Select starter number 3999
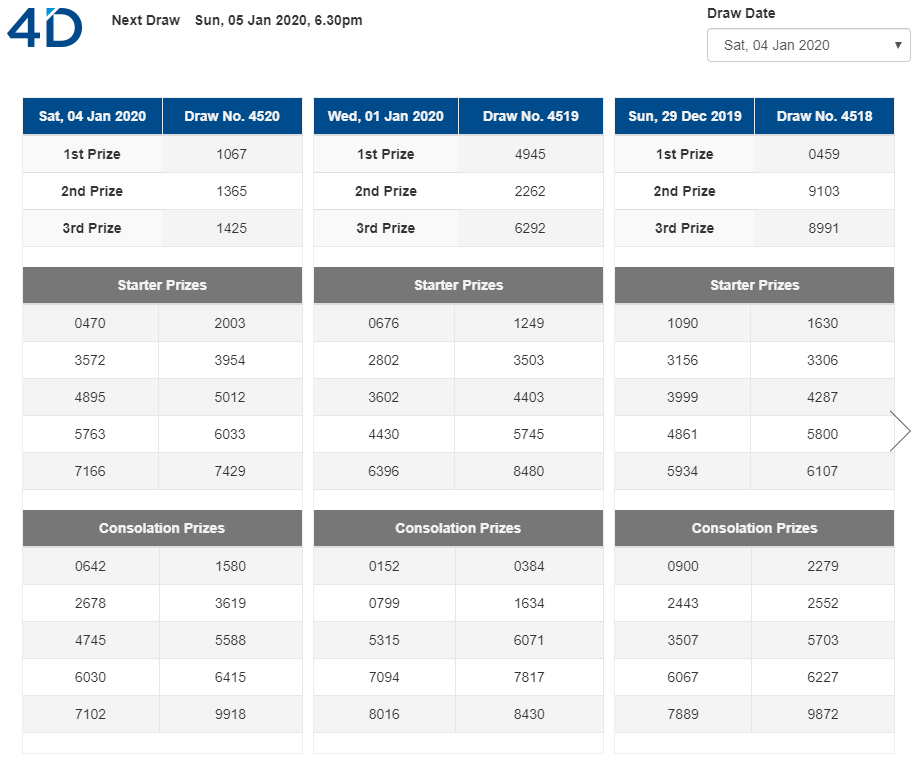 pos(683,397)
